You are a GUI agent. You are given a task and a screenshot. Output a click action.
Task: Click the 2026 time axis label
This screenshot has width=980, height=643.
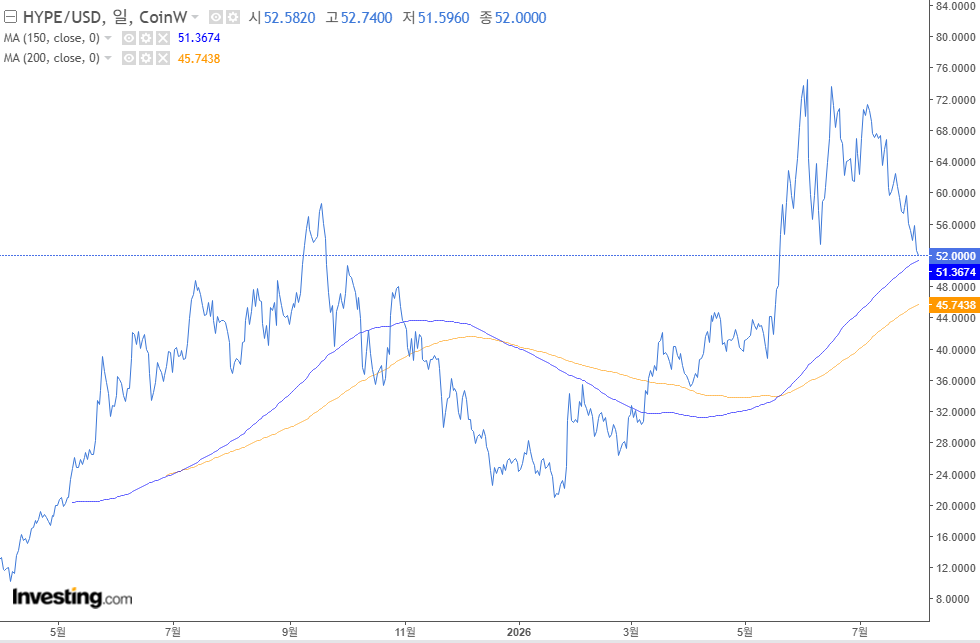pyautogui.click(x=519, y=632)
